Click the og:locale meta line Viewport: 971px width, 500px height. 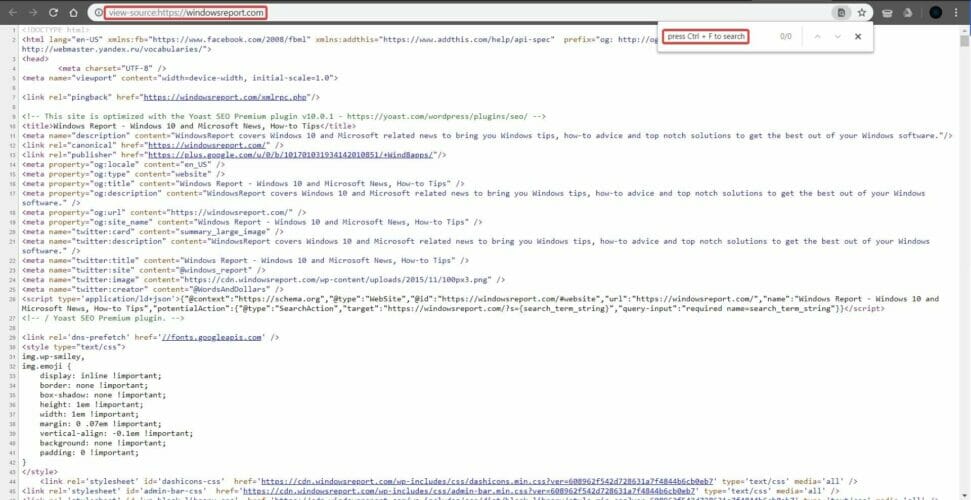tap(123, 164)
